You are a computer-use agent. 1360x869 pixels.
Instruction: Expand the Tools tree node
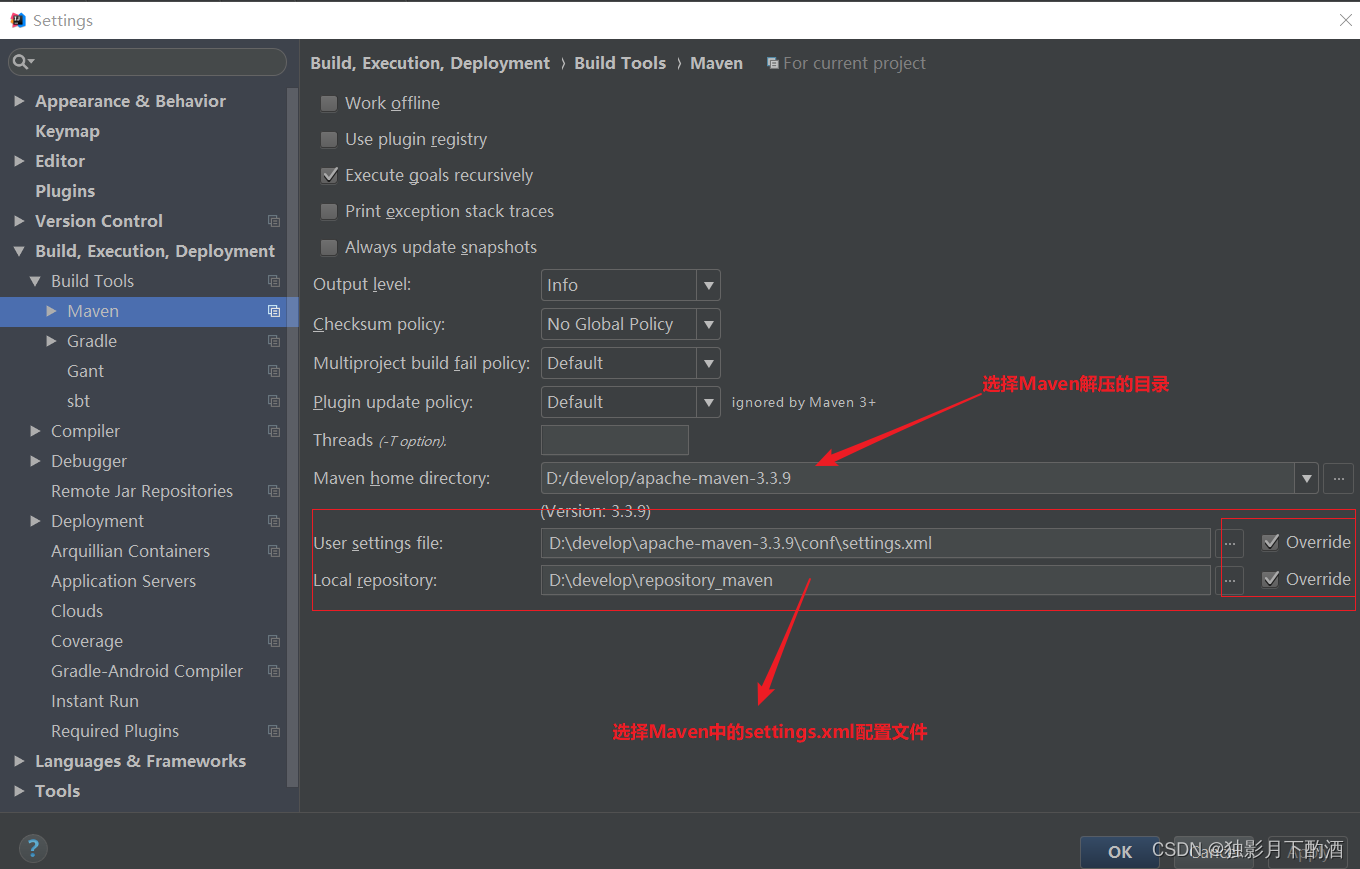click(19, 791)
